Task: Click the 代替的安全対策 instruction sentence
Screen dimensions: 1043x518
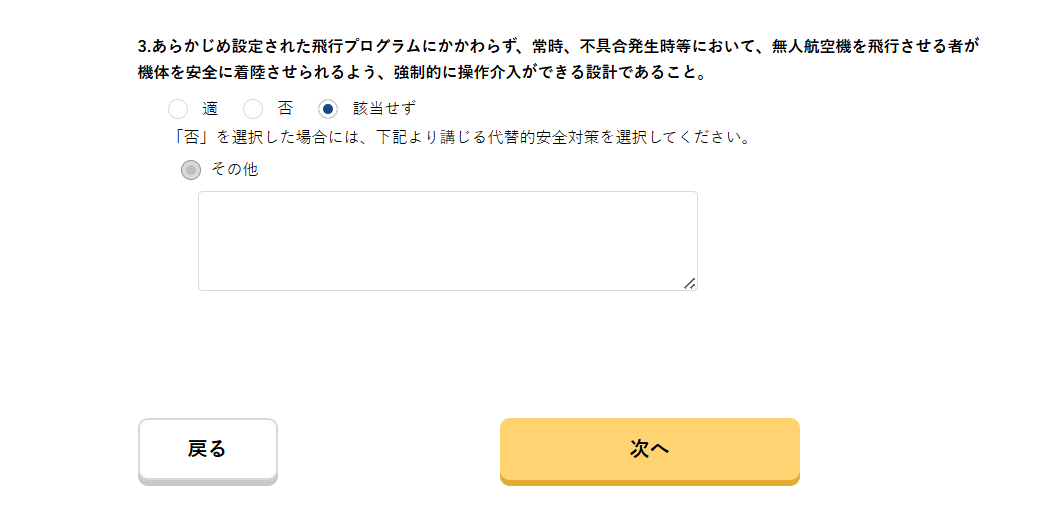Action: coord(462,136)
